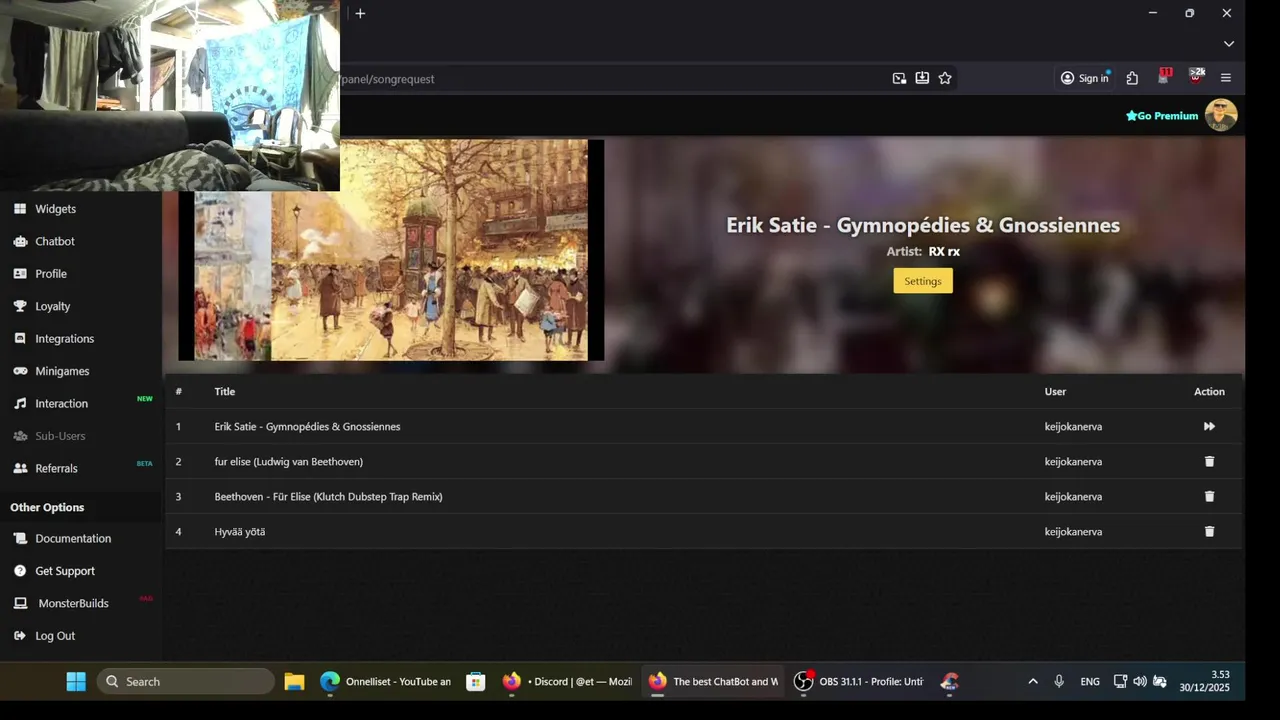Viewport: 1280px width, 720px height.
Task: Click the extension icon with >2k badge
Action: (1196, 77)
